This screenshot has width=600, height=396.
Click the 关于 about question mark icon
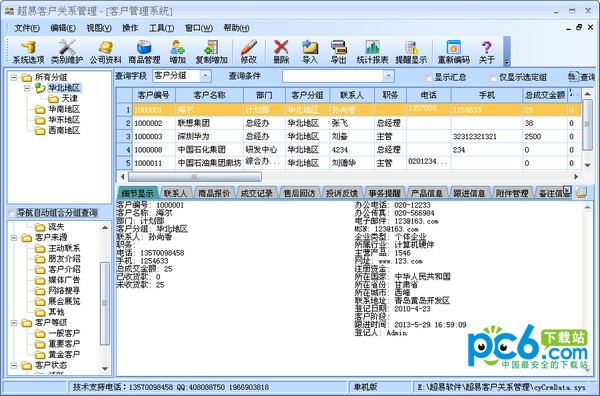coord(486,52)
